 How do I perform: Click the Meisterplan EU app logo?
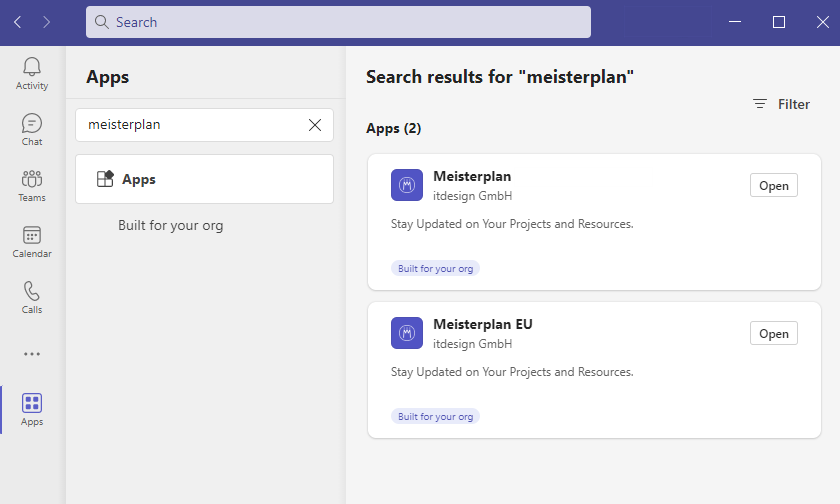(407, 333)
